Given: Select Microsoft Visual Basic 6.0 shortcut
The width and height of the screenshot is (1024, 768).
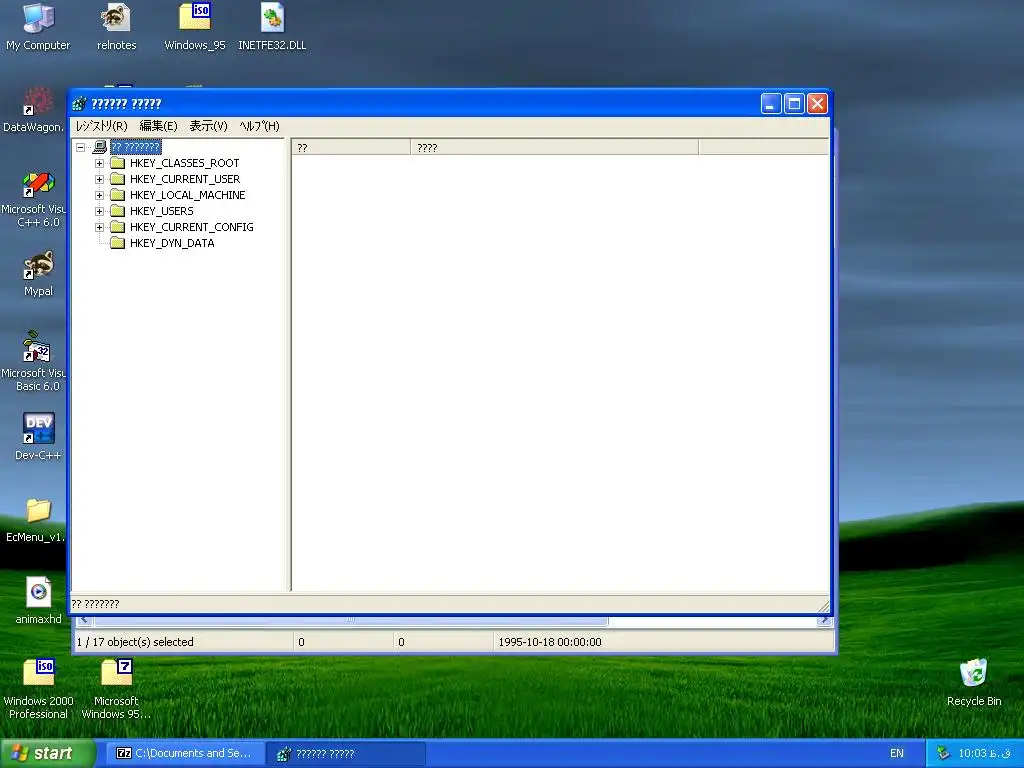Looking at the screenshot, I should coord(34,361).
